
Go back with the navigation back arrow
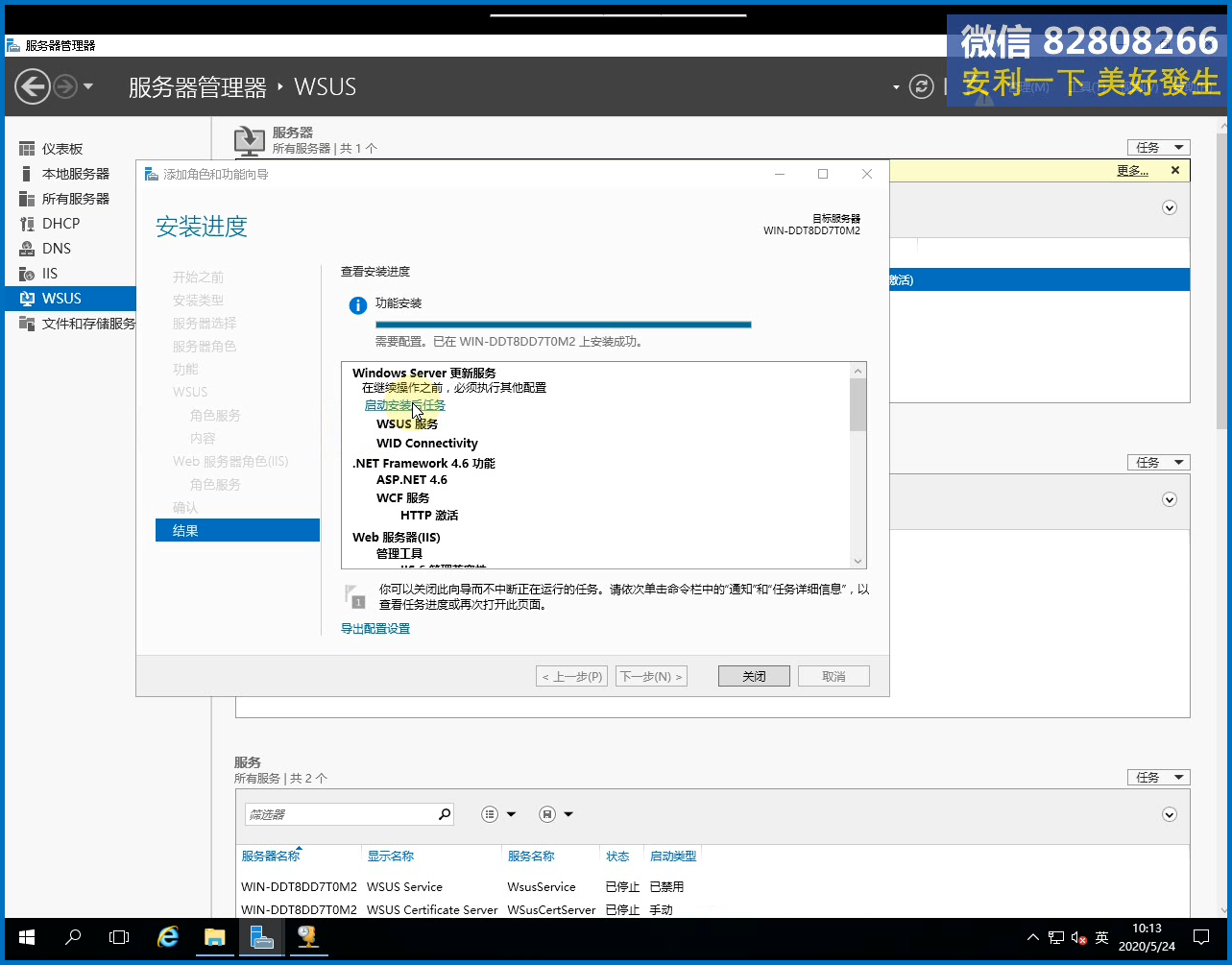33,87
